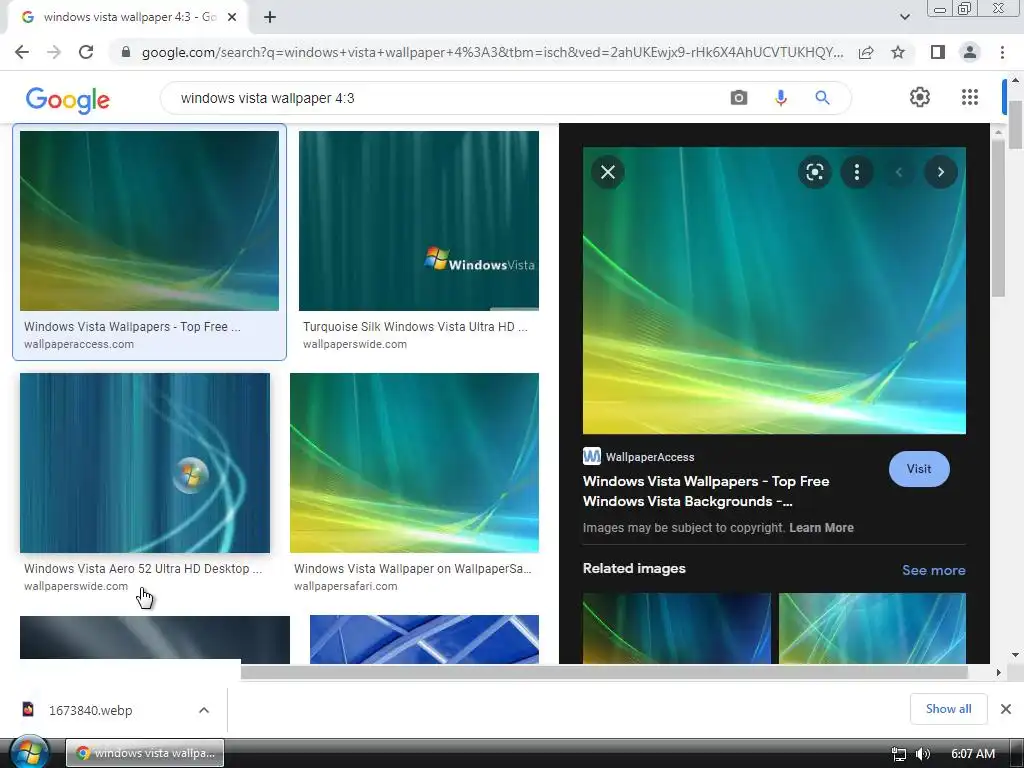Open the WallpaperAccess source link
This screenshot has width=1024, height=768.
[639, 456]
